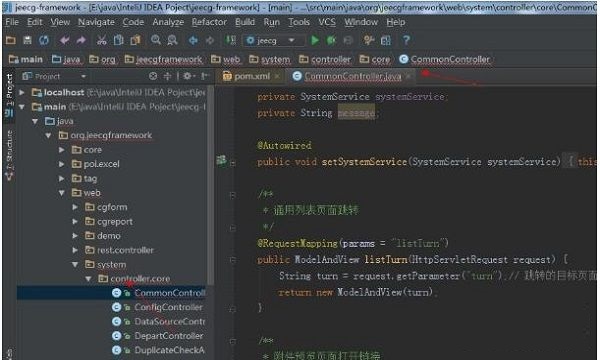The image size is (600, 360).
Task: Open the Project Structure toolbar icon
Action: [x=385, y=40]
